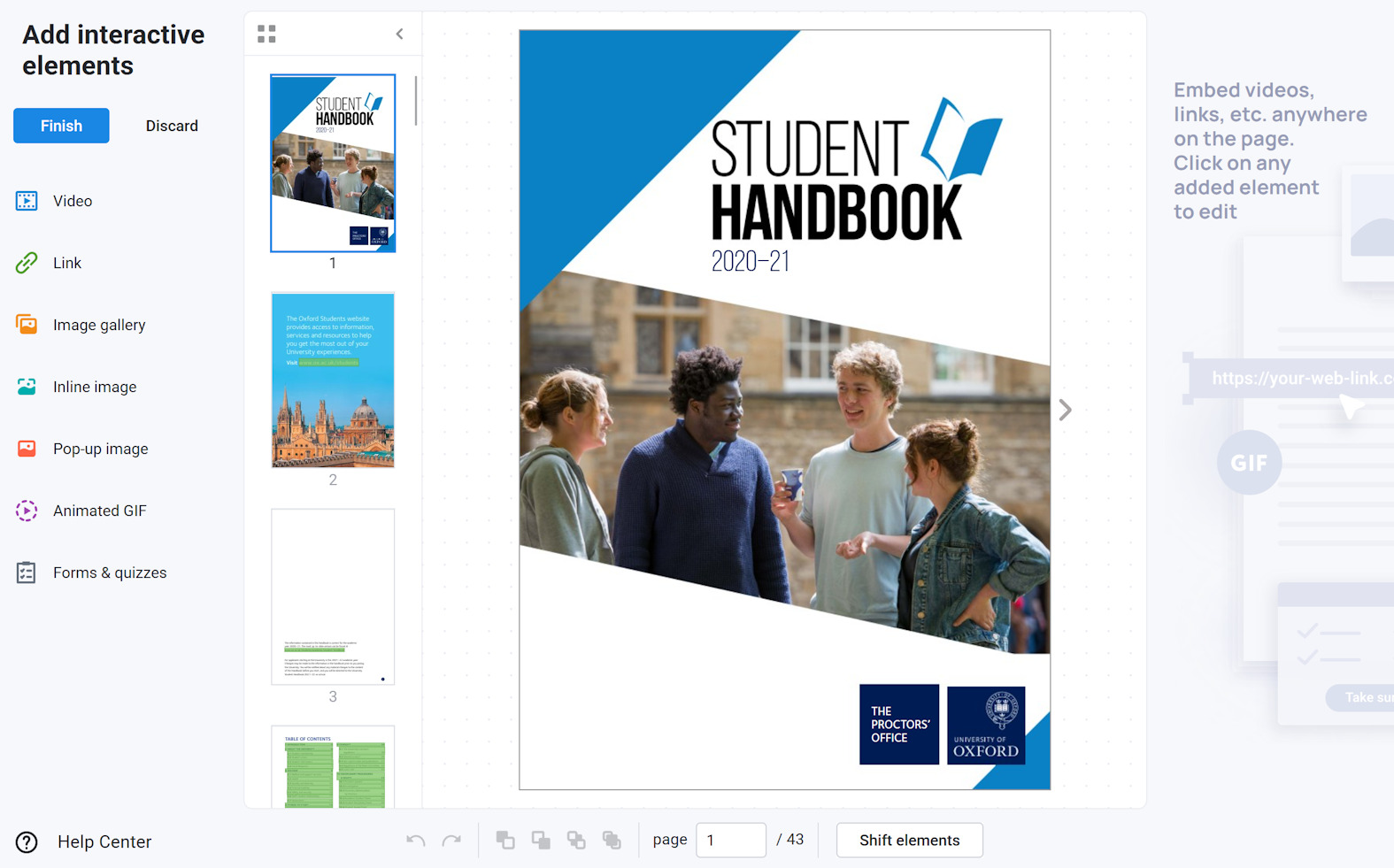Viewport: 1394px width, 868px height.
Task: Click the Video element icon
Action: (x=27, y=201)
